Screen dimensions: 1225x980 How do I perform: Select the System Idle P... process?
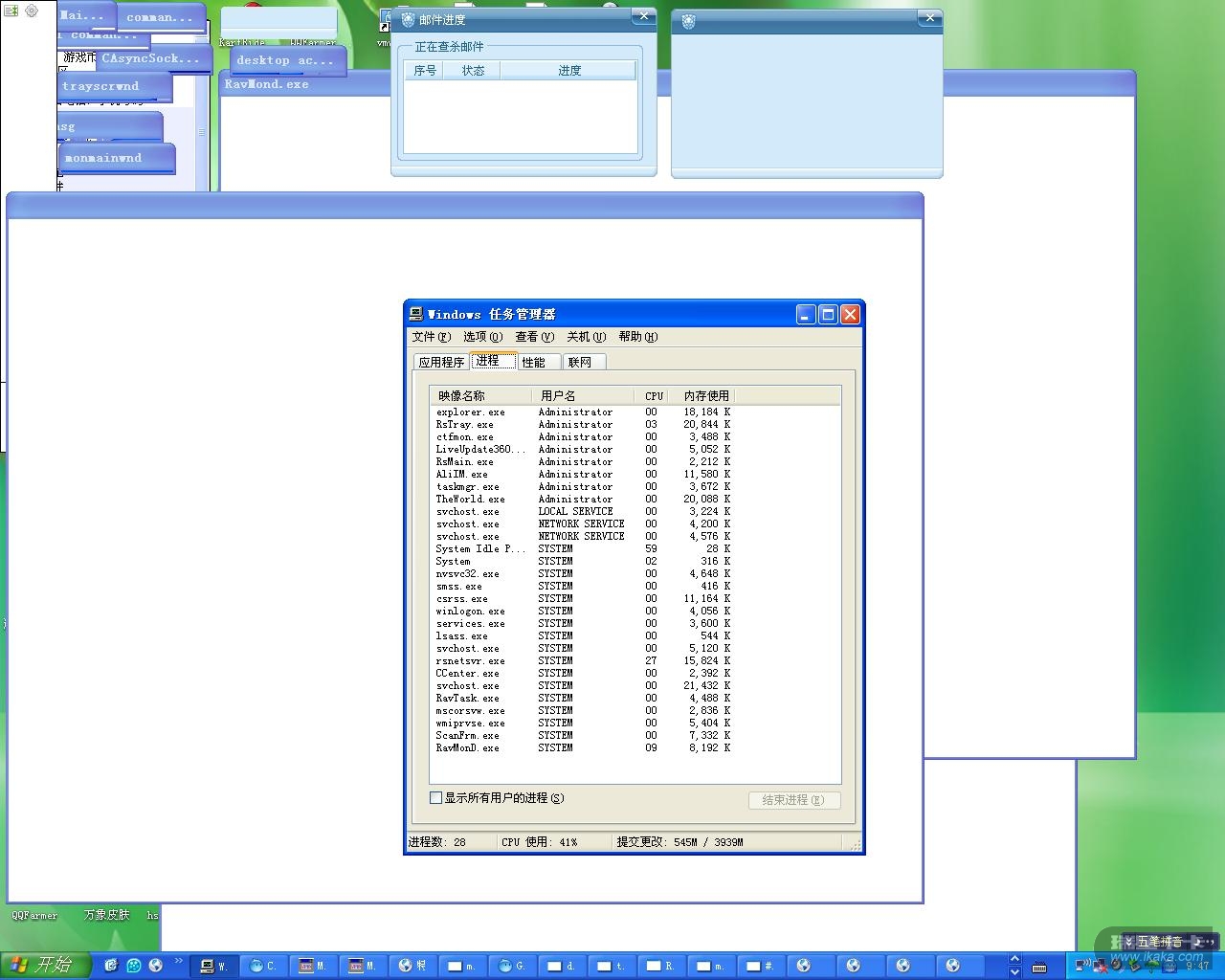coord(584,549)
